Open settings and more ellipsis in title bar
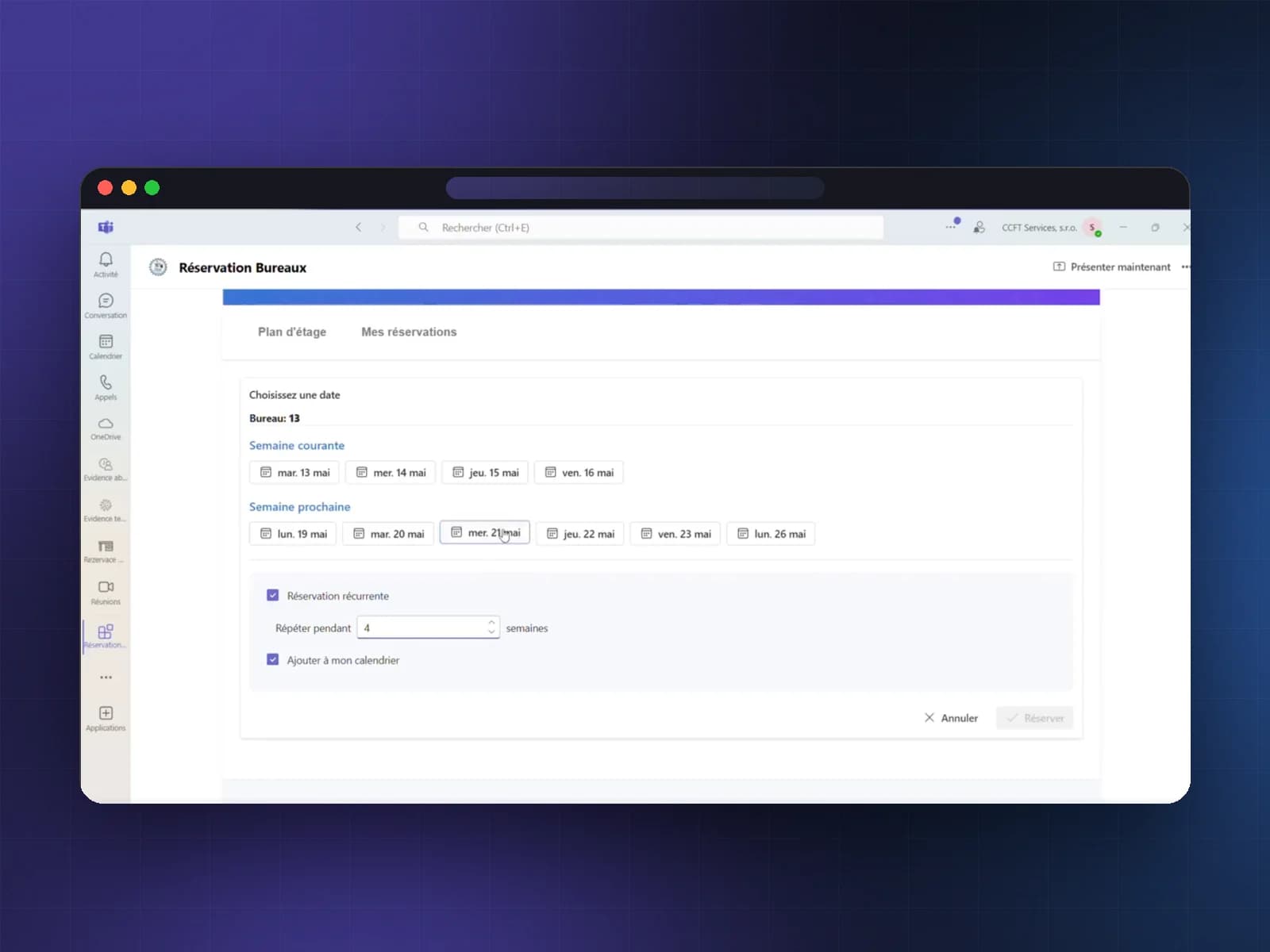 point(951,227)
